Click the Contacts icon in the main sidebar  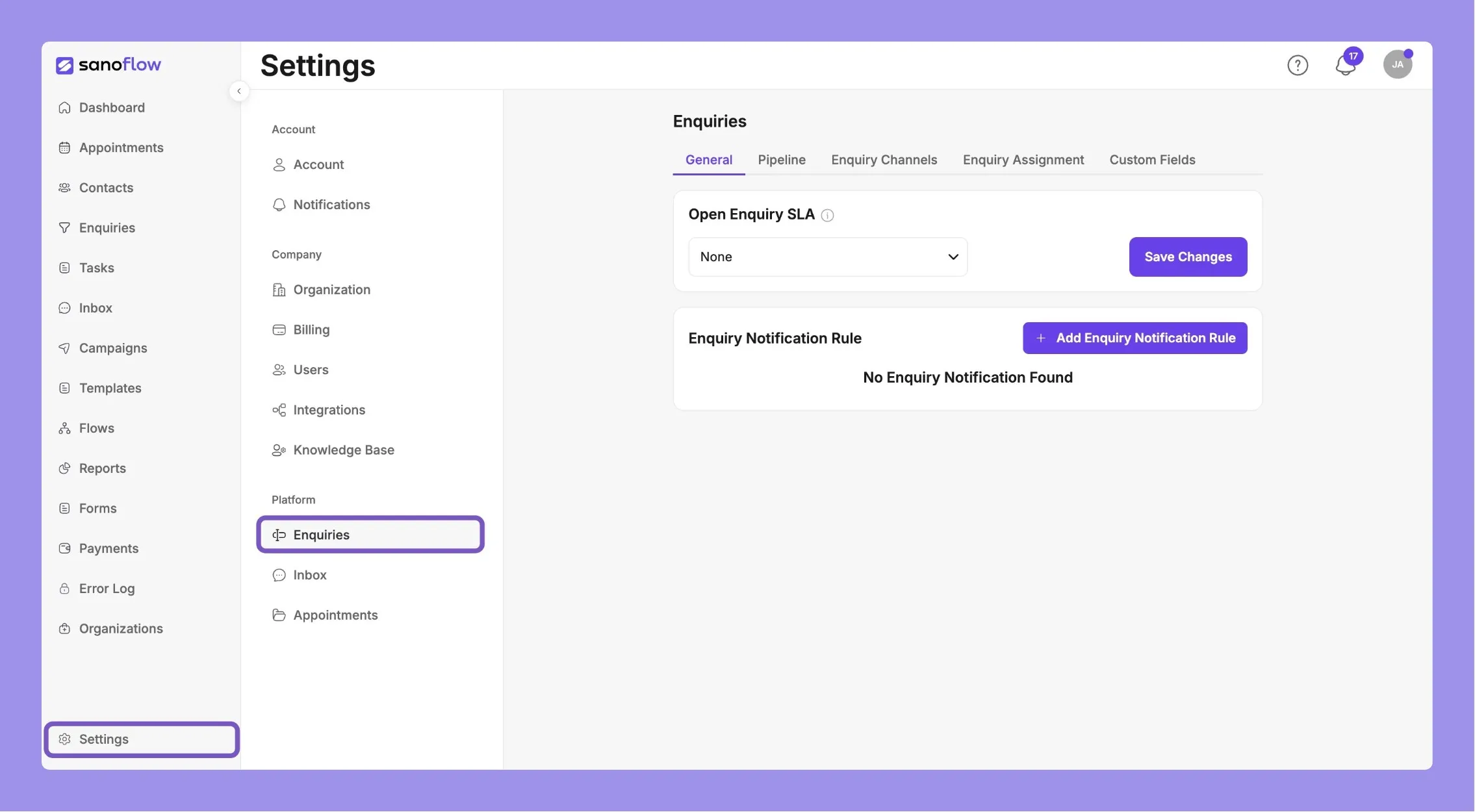click(x=64, y=188)
